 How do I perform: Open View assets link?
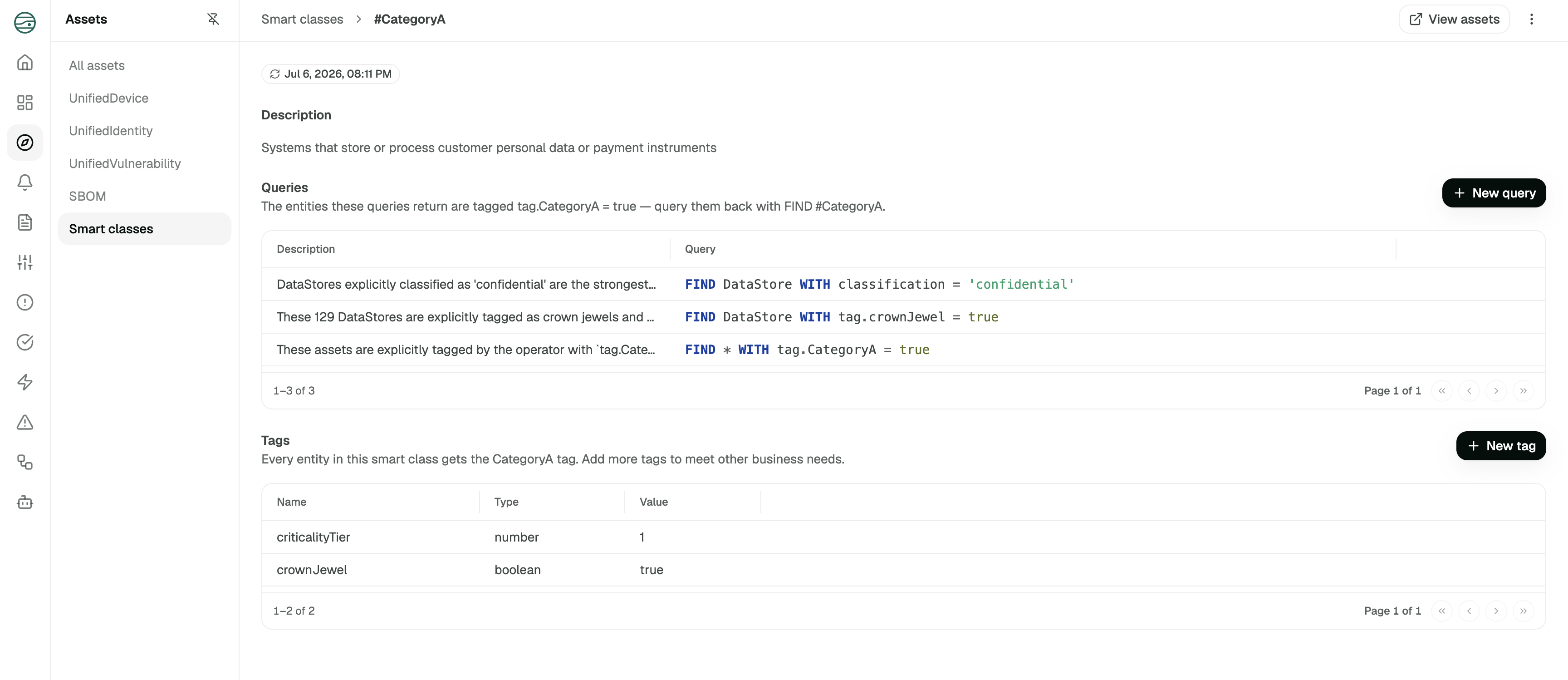point(1454,20)
